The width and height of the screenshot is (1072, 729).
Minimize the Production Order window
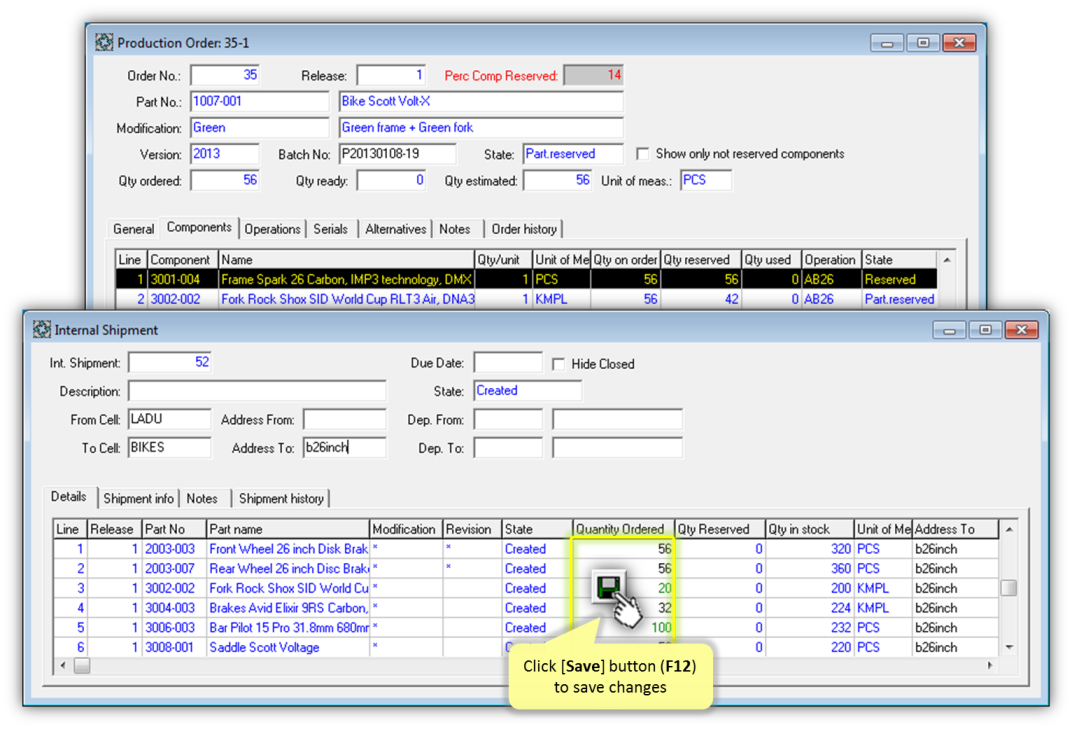pyautogui.click(x=887, y=43)
